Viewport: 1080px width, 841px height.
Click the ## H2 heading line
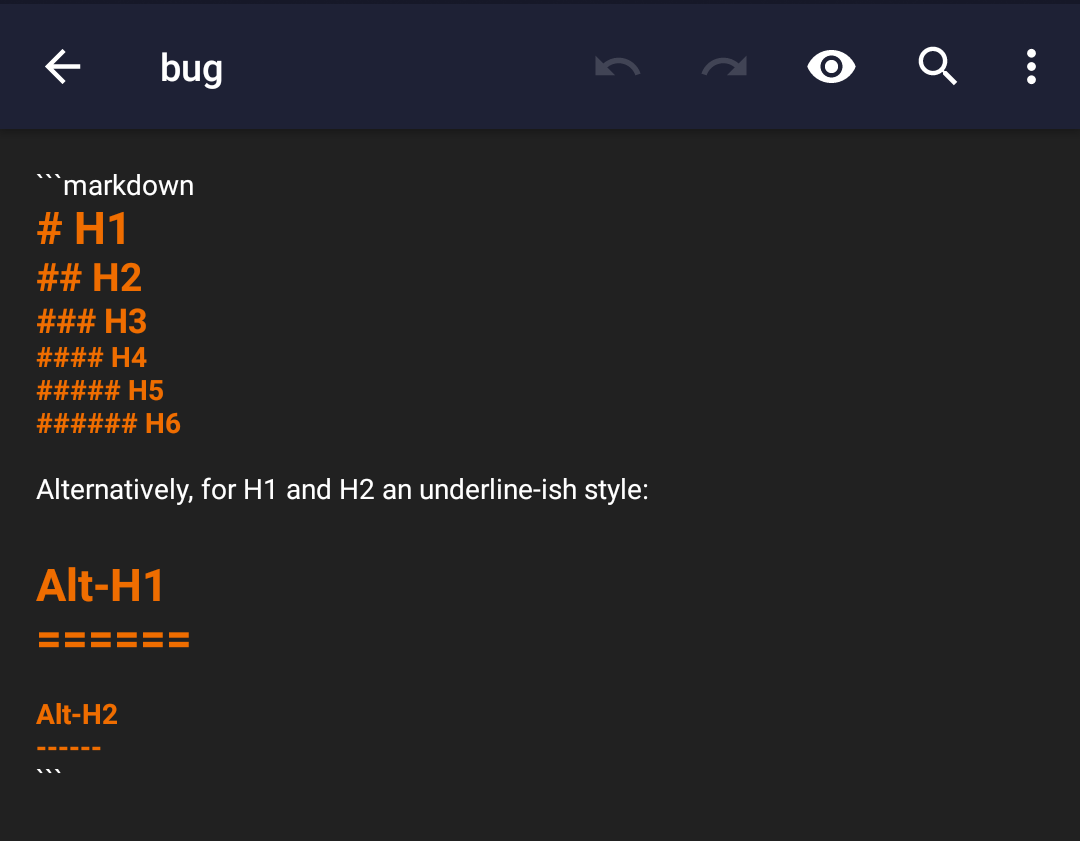(x=89, y=277)
